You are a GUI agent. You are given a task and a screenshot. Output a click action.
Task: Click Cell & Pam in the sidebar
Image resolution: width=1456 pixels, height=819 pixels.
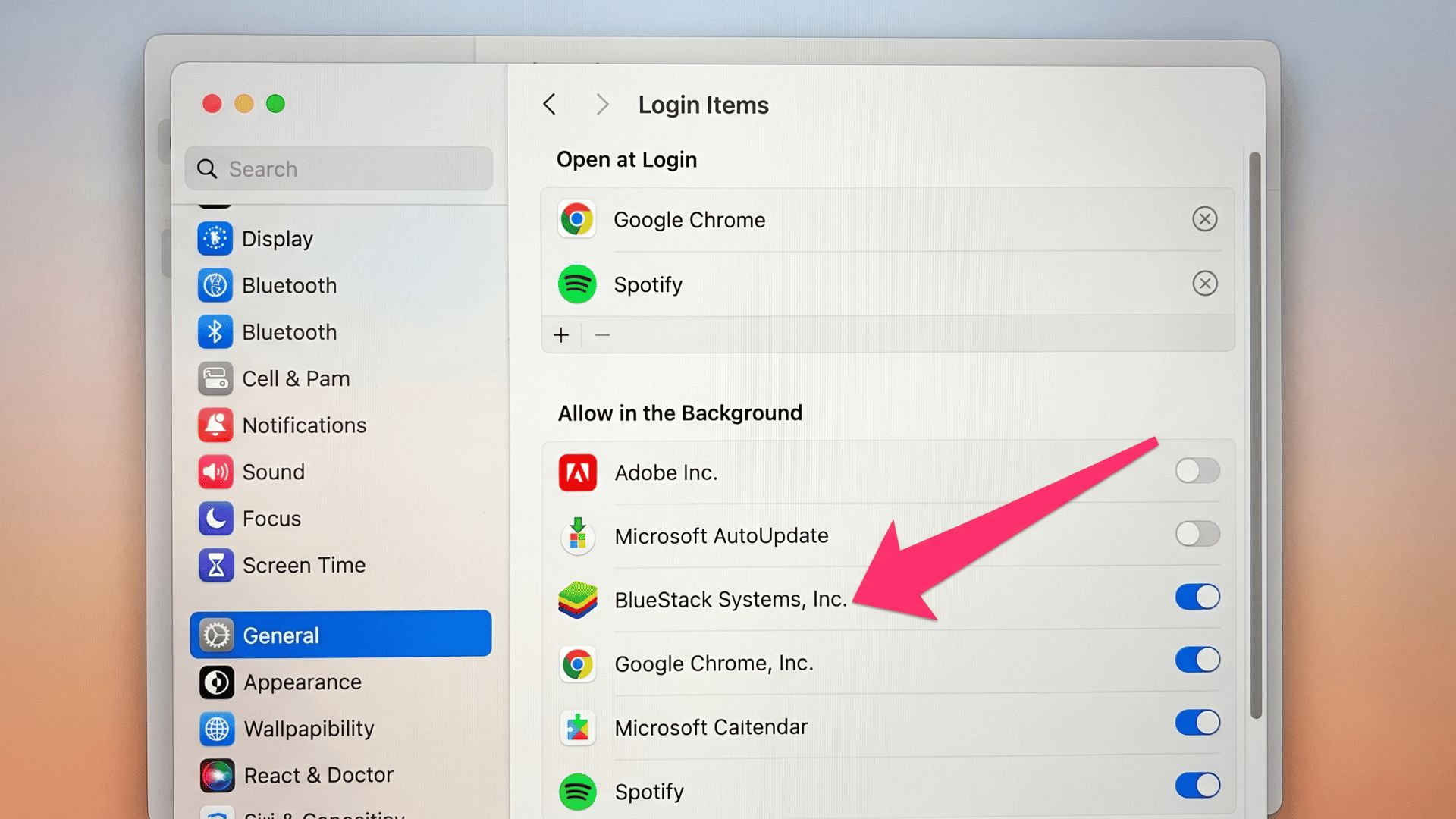pyautogui.click(x=296, y=378)
